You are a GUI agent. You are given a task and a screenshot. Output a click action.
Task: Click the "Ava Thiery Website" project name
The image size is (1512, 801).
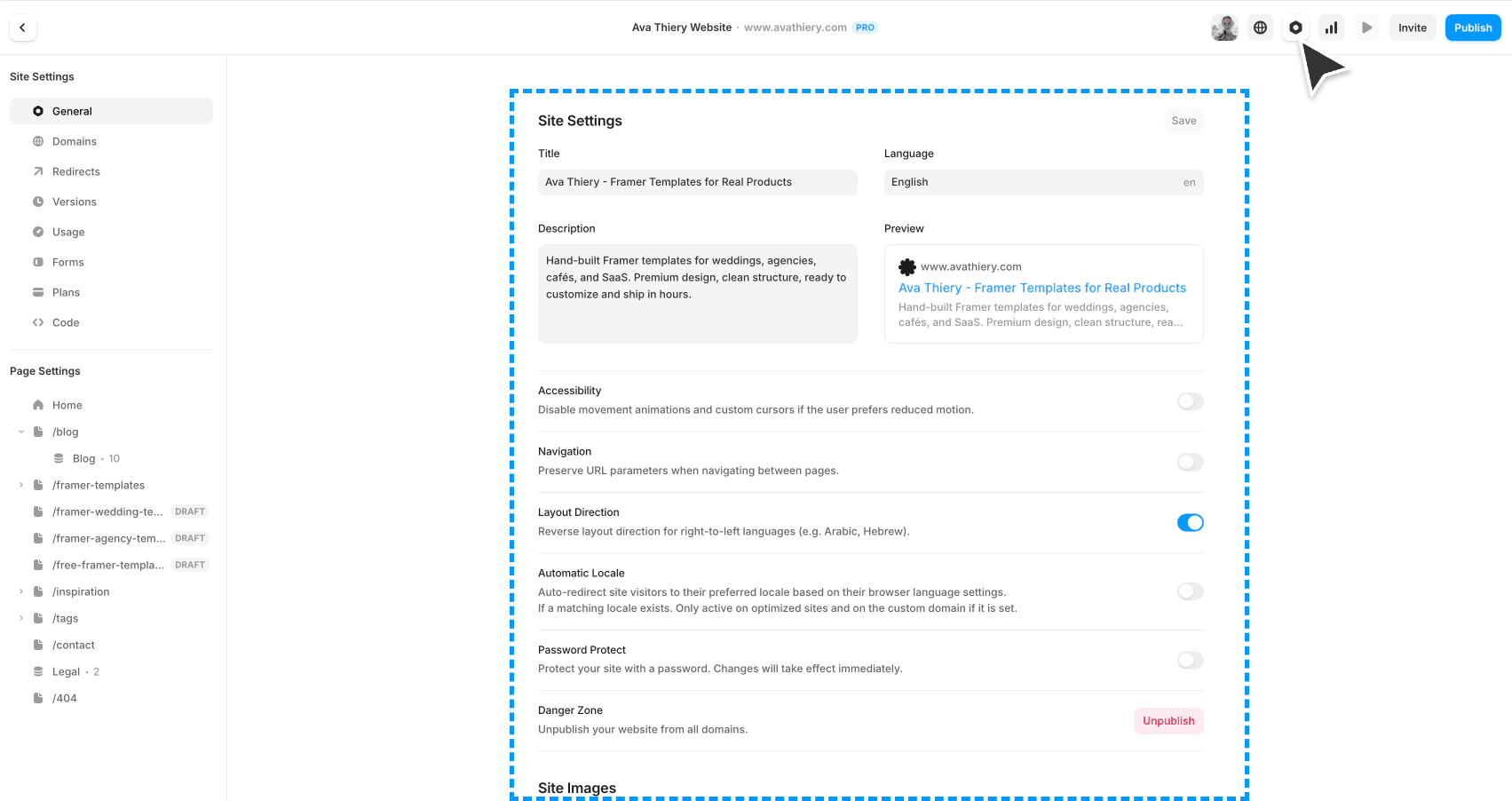[682, 28]
